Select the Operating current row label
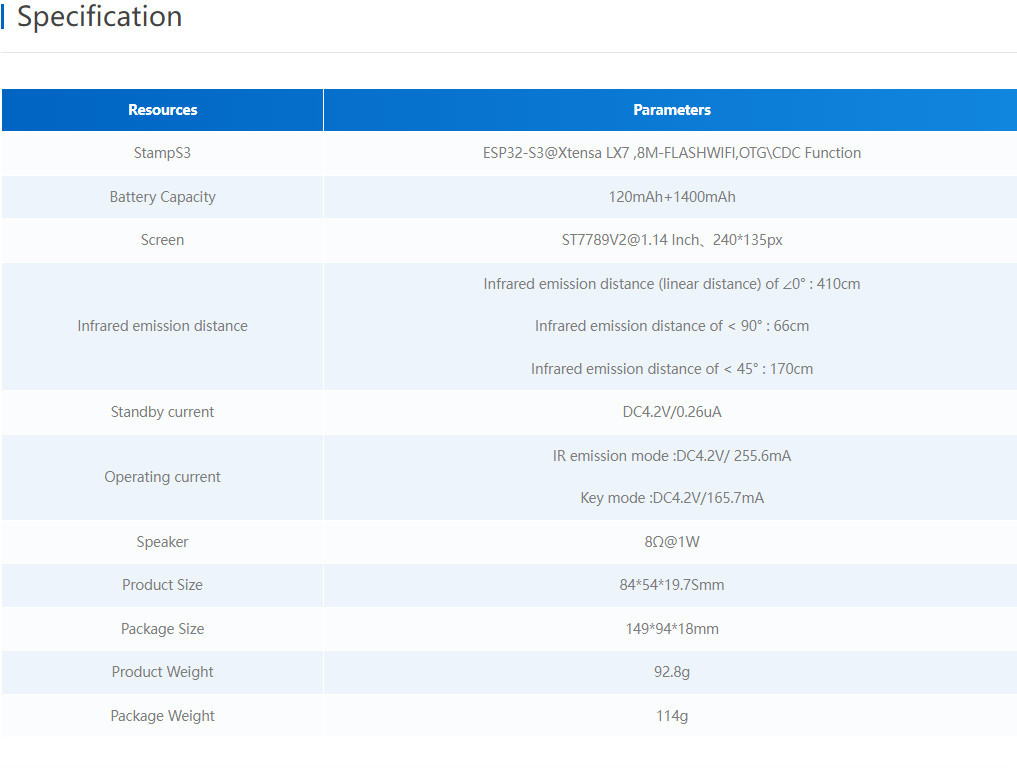This screenshot has height=770, width=1017. click(162, 477)
